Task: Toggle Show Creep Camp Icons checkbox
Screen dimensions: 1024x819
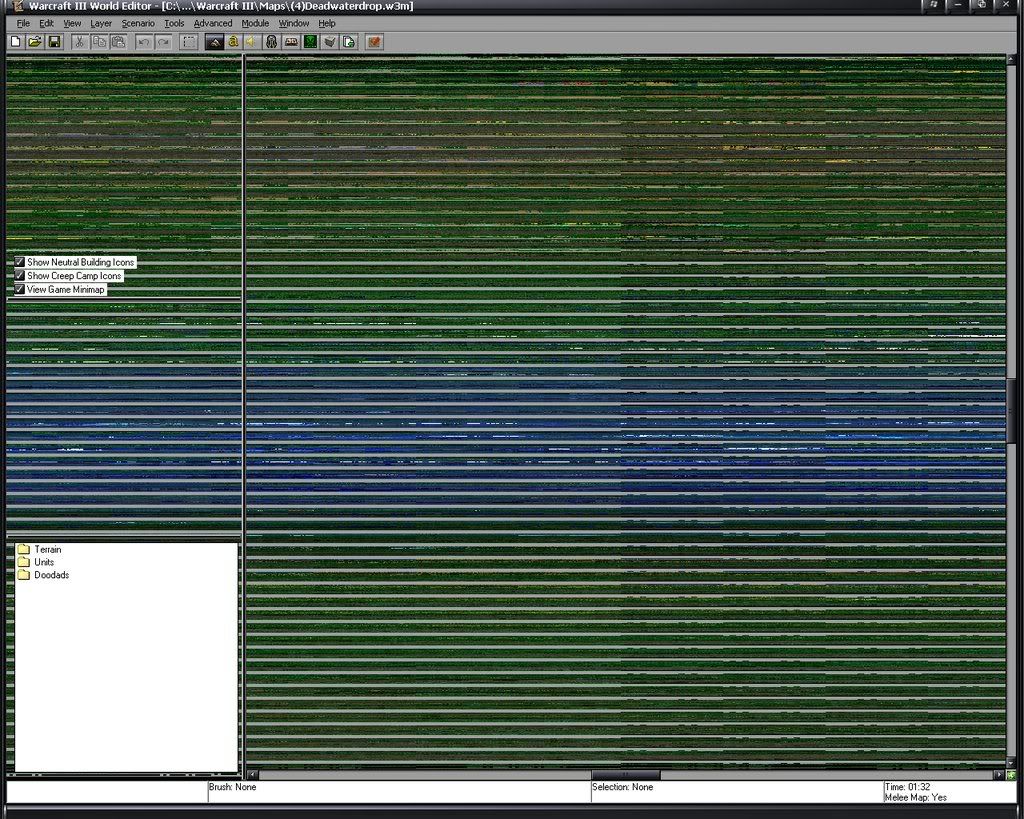Action: (20, 276)
